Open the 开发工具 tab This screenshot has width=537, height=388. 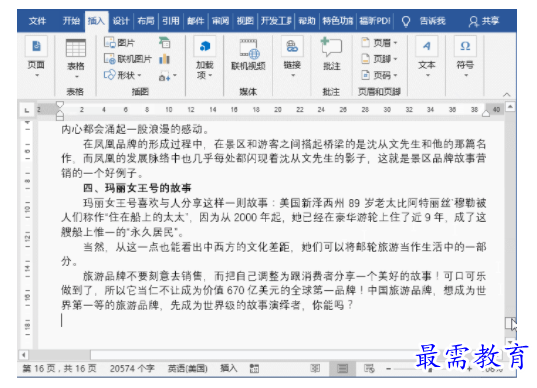(x=276, y=21)
